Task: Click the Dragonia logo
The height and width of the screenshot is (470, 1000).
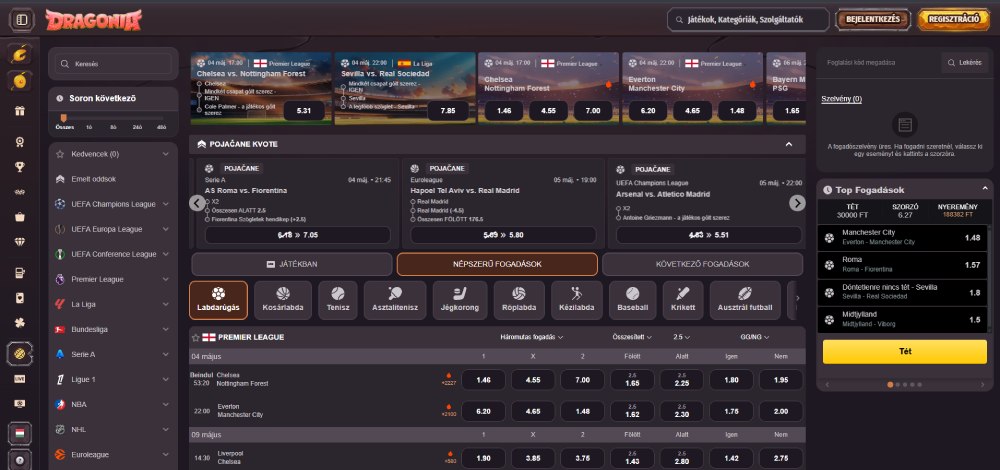Action: (93, 20)
